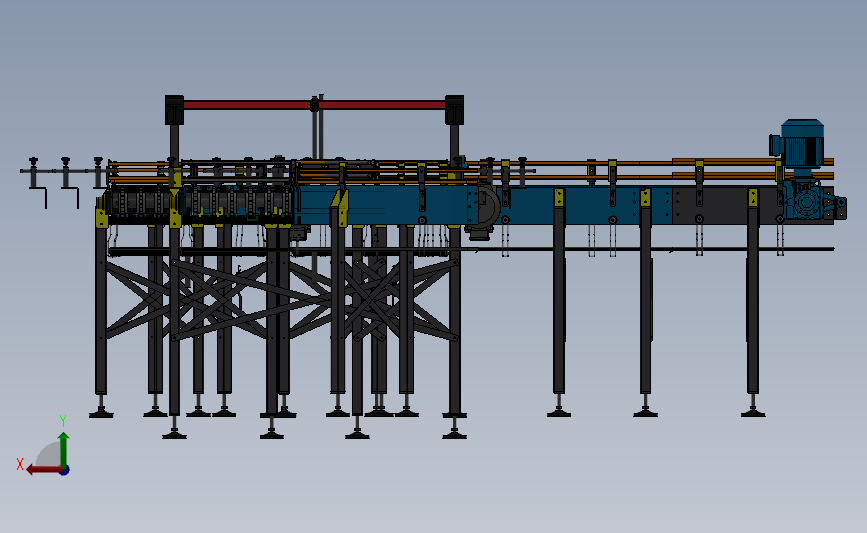Click the red X label of triad
Screen dimensions: 867x533
pyautogui.click(x=20, y=464)
